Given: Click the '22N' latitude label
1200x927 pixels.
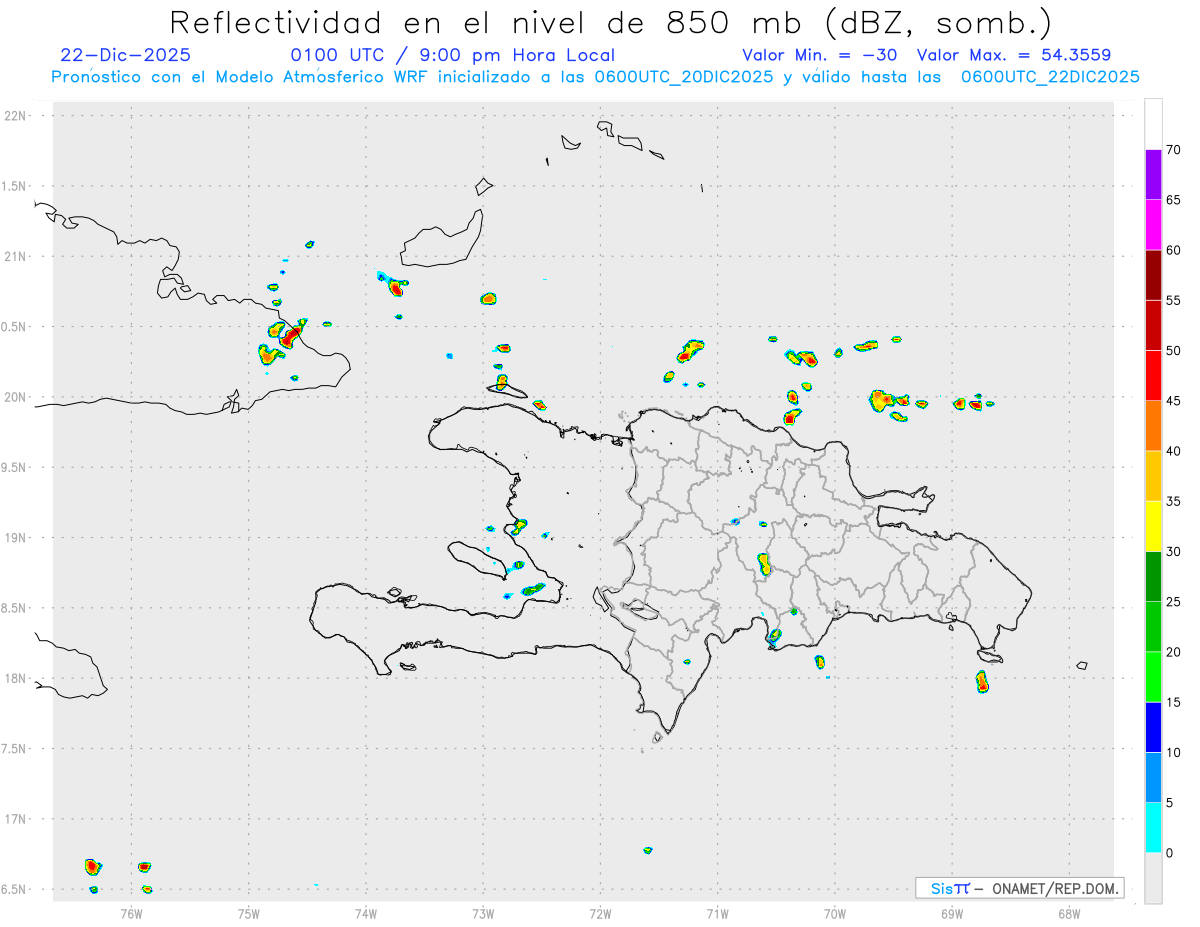Looking at the screenshot, I should (x=17, y=116).
